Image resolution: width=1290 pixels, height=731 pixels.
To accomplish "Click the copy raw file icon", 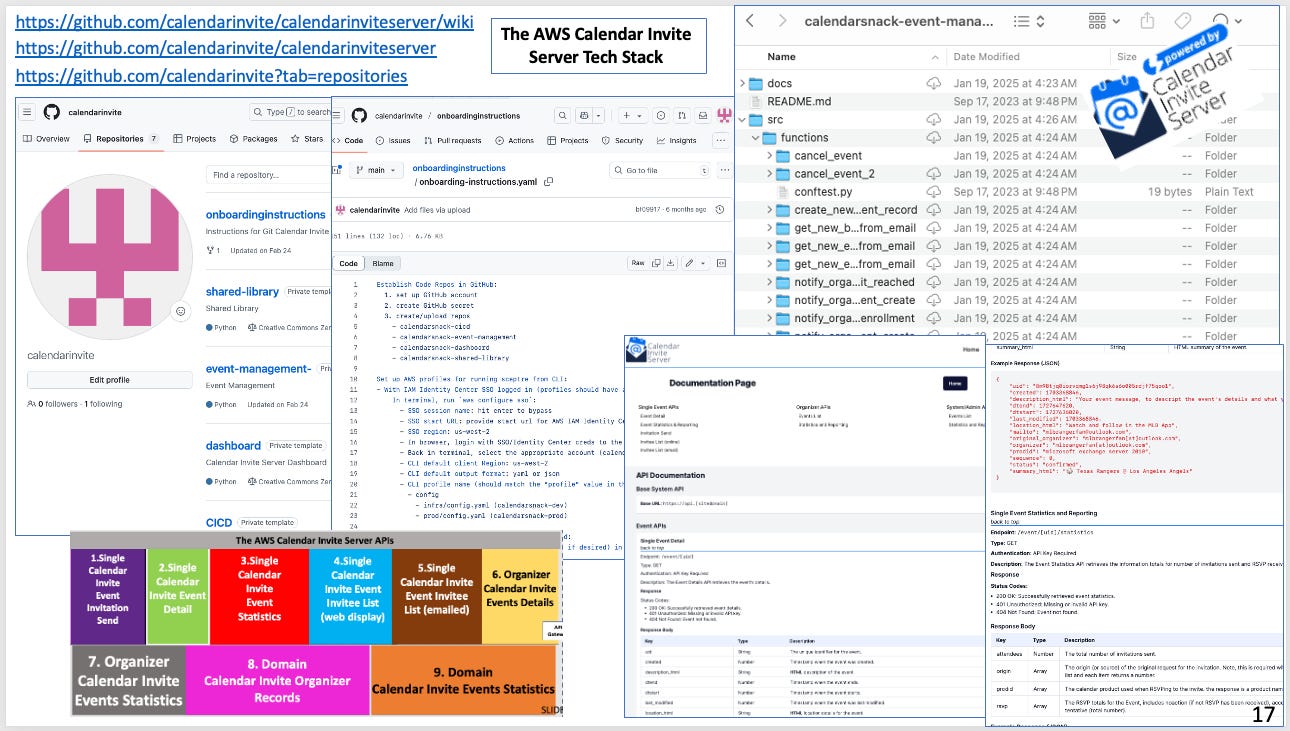I will point(656,263).
